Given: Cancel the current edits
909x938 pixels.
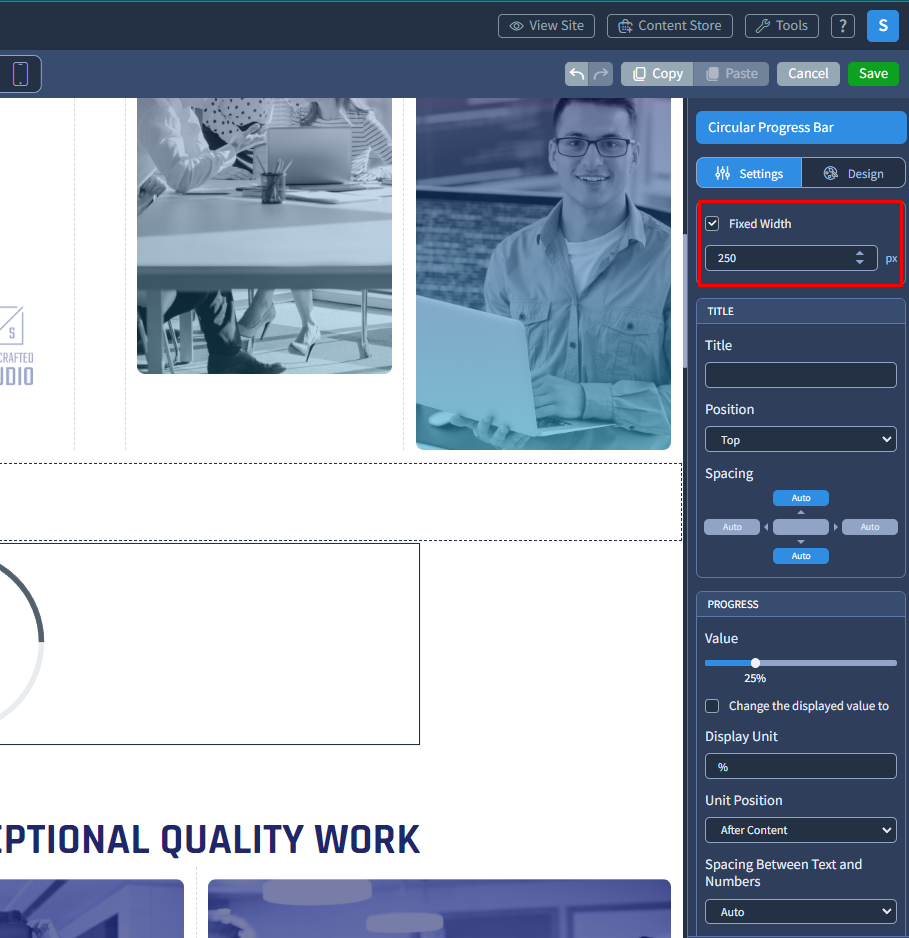Looking at the screenshot, I should 808,74.
